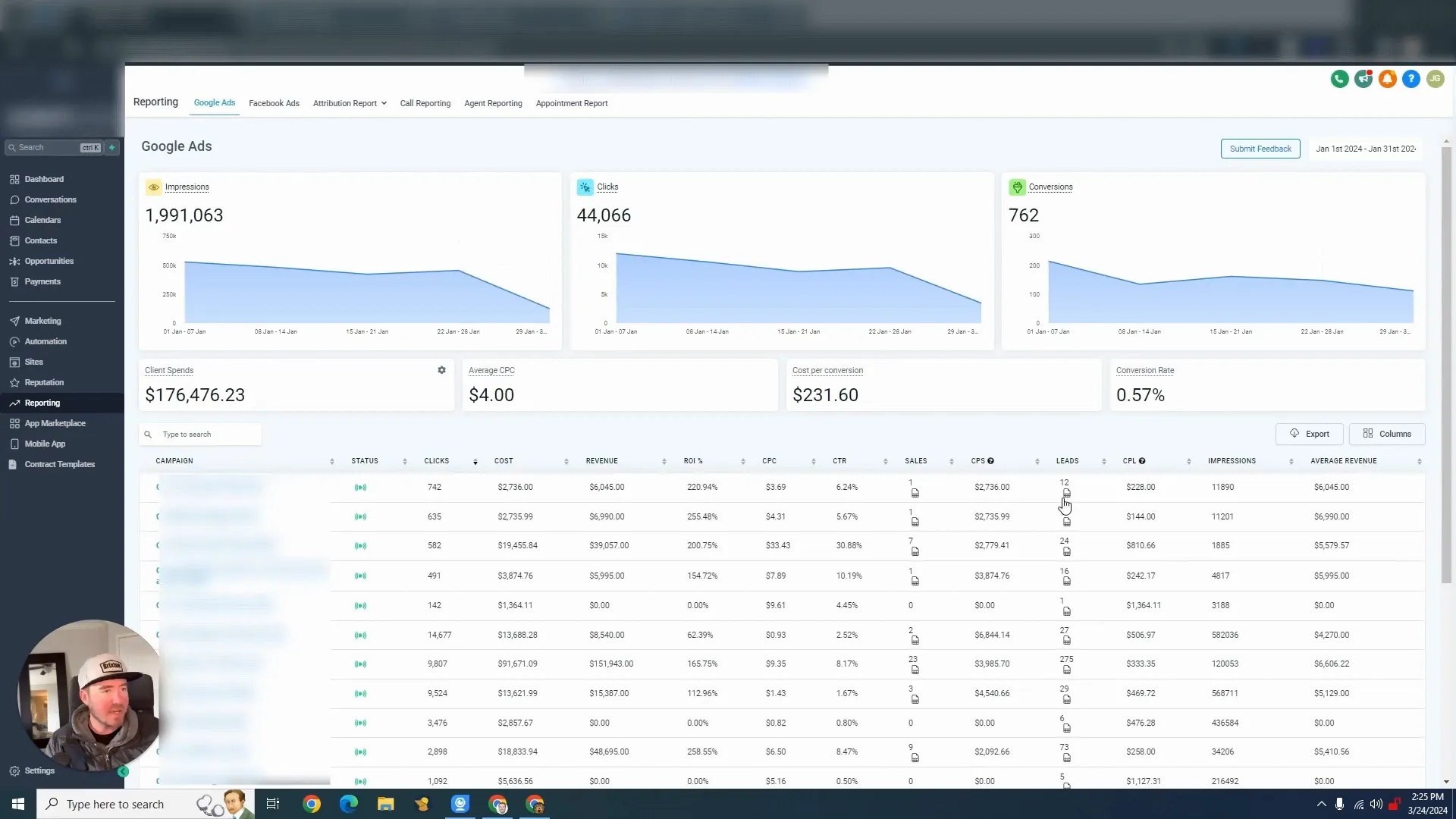Sort table by Impressions column
The width and height of the screenshot is (1456, 819).
[1291, 461]
